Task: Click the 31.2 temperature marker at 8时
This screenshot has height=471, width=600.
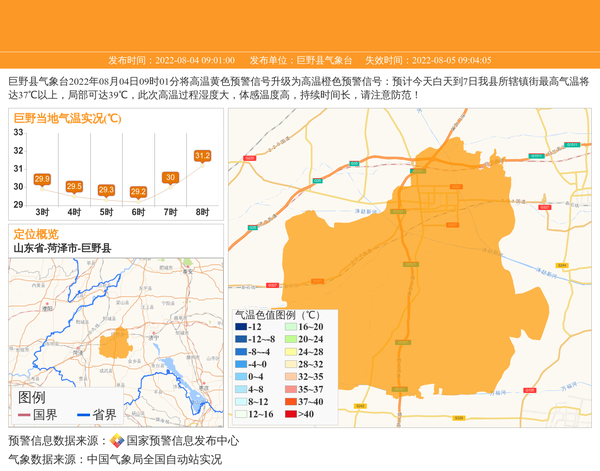Action: (x=202, y=156)
